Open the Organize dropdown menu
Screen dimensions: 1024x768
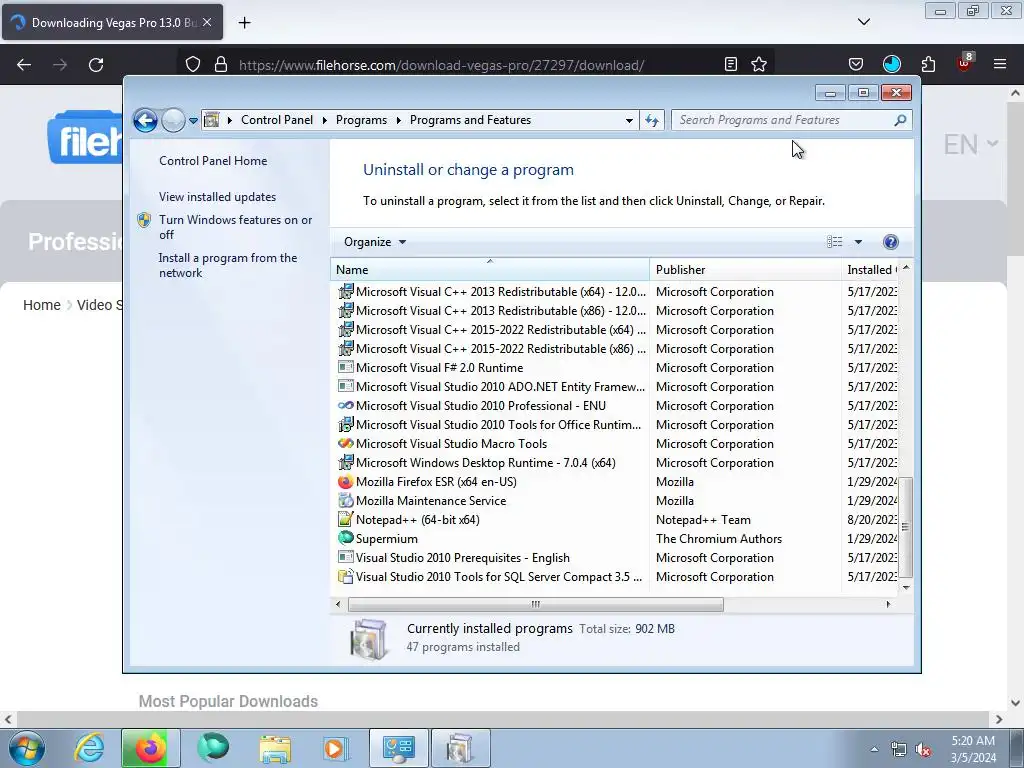(375, 242)
